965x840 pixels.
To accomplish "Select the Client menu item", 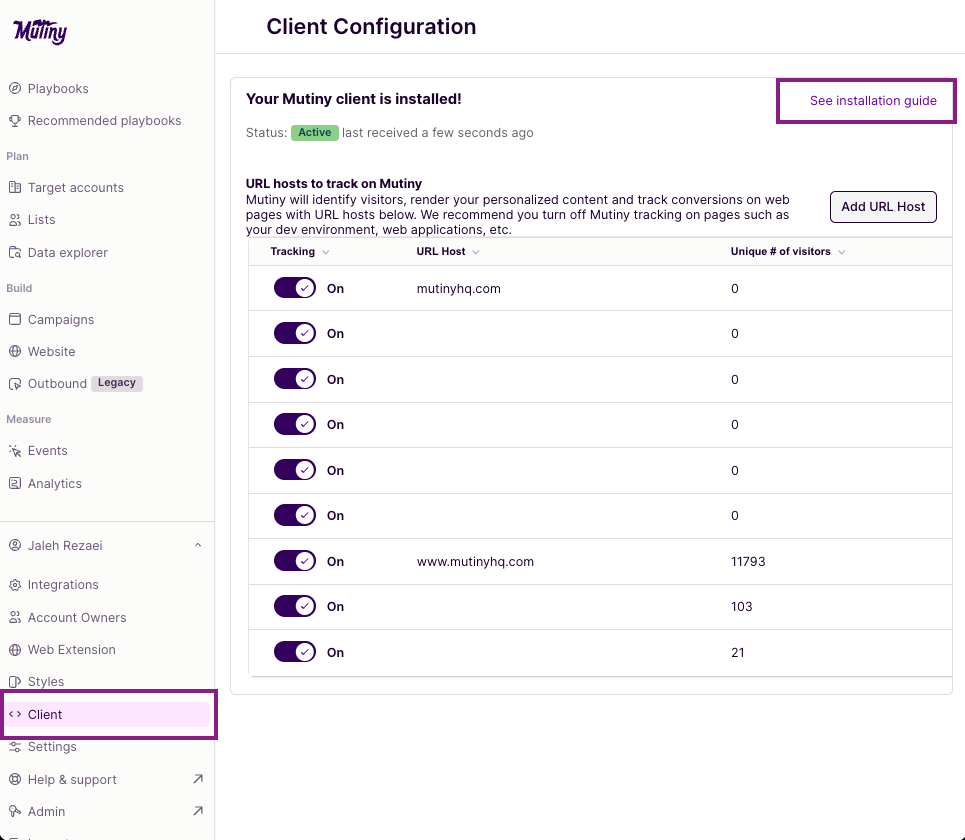I will pyautogui.click(x=107, y=714).
